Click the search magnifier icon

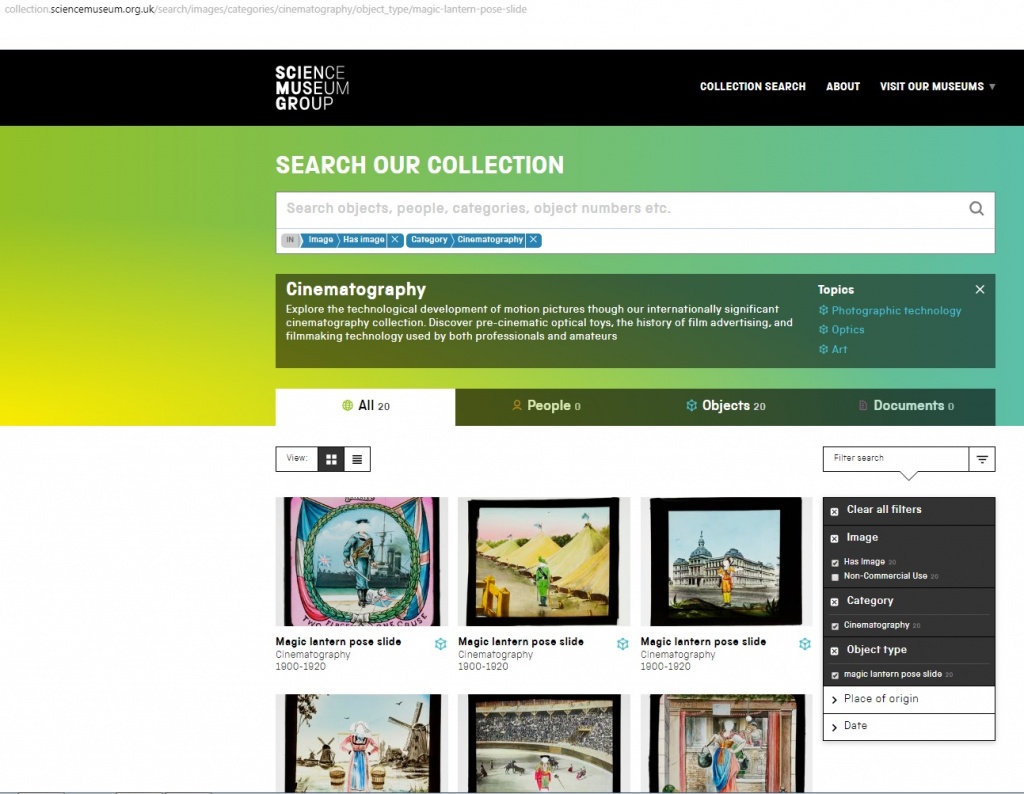(x=976, y=208)
